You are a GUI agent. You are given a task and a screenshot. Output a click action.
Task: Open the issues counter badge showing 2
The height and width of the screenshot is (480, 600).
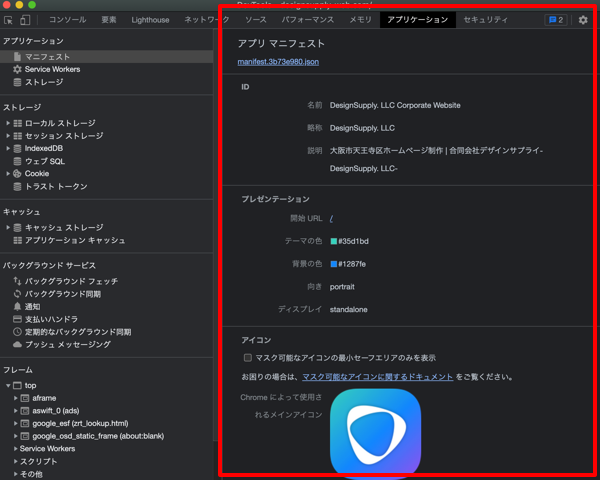pyautogui.click(x=556, y=20)
